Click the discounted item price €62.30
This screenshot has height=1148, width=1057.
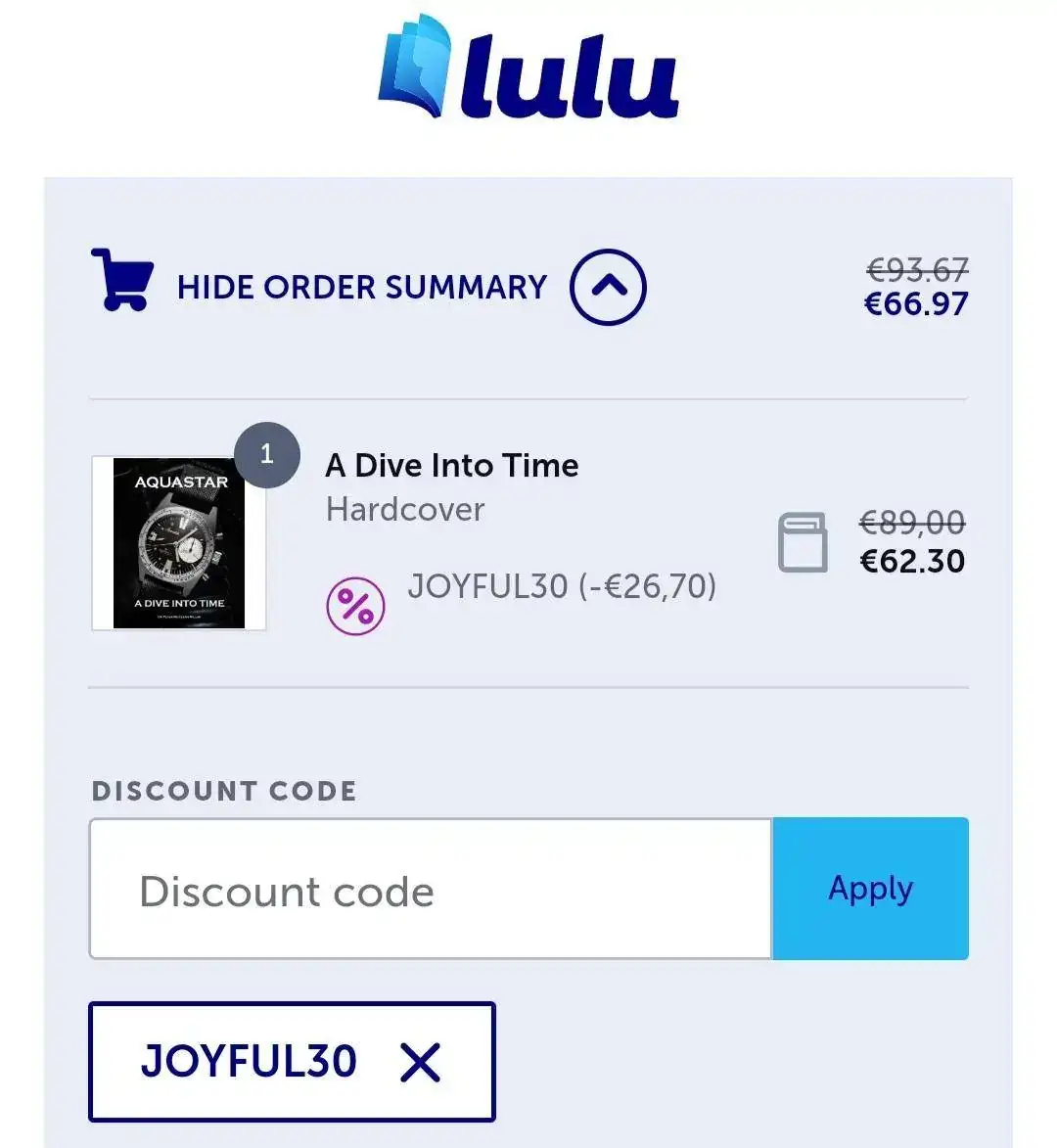912,562
